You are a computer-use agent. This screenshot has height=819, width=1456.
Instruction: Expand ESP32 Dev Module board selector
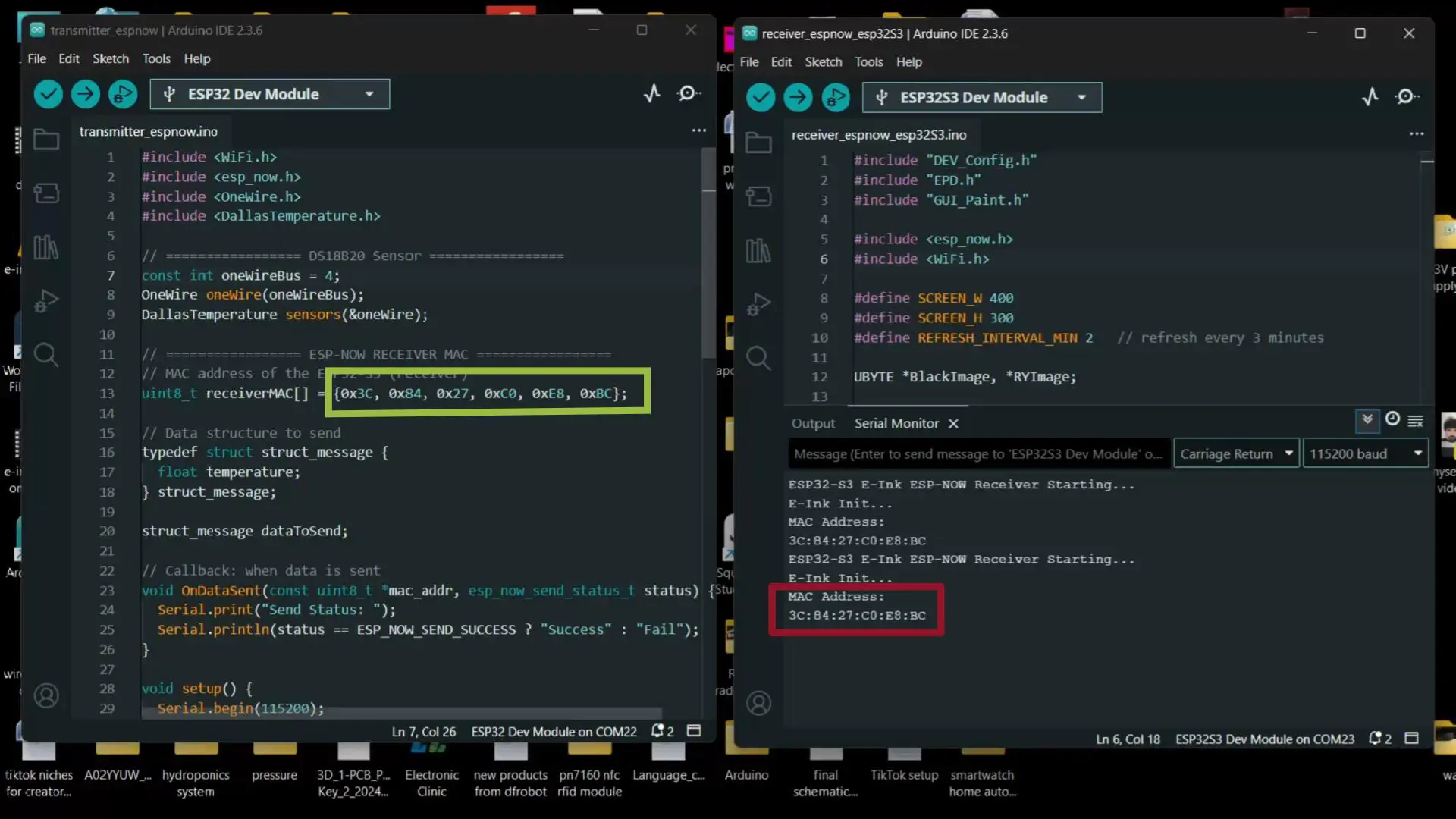click(x=270, y=94)
